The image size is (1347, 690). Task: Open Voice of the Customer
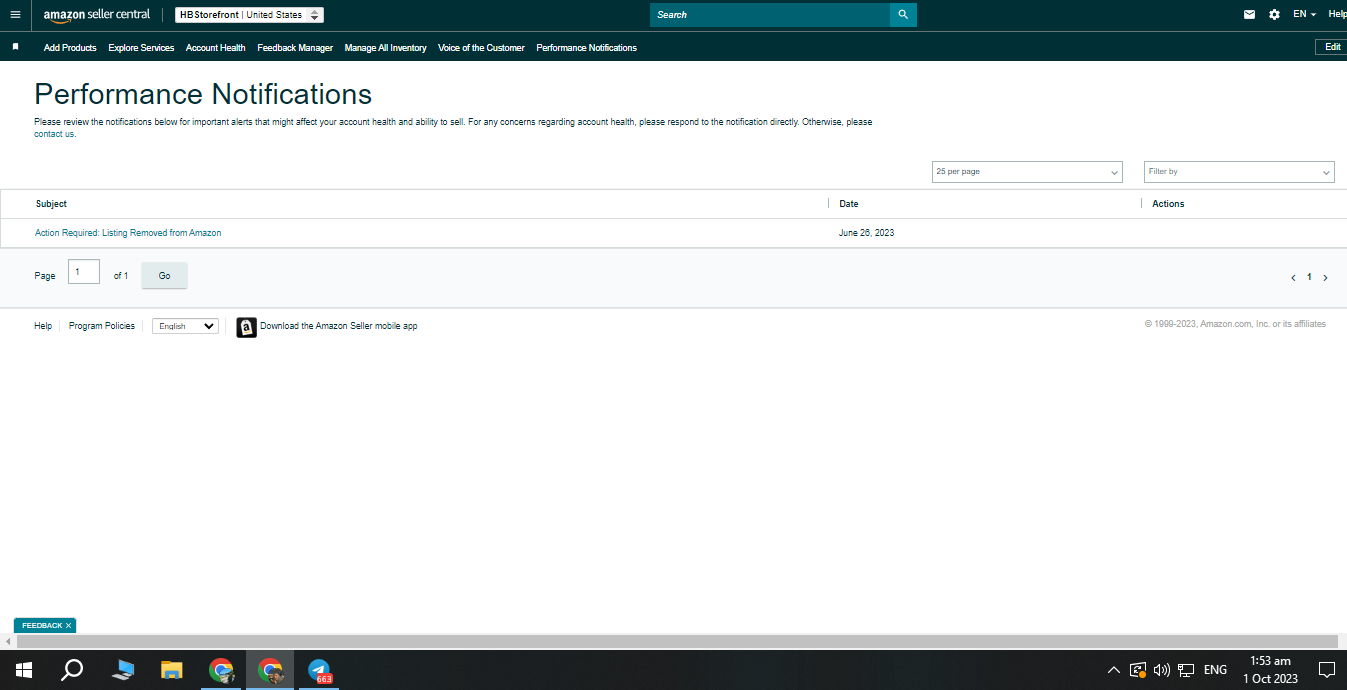coord(481,48)
